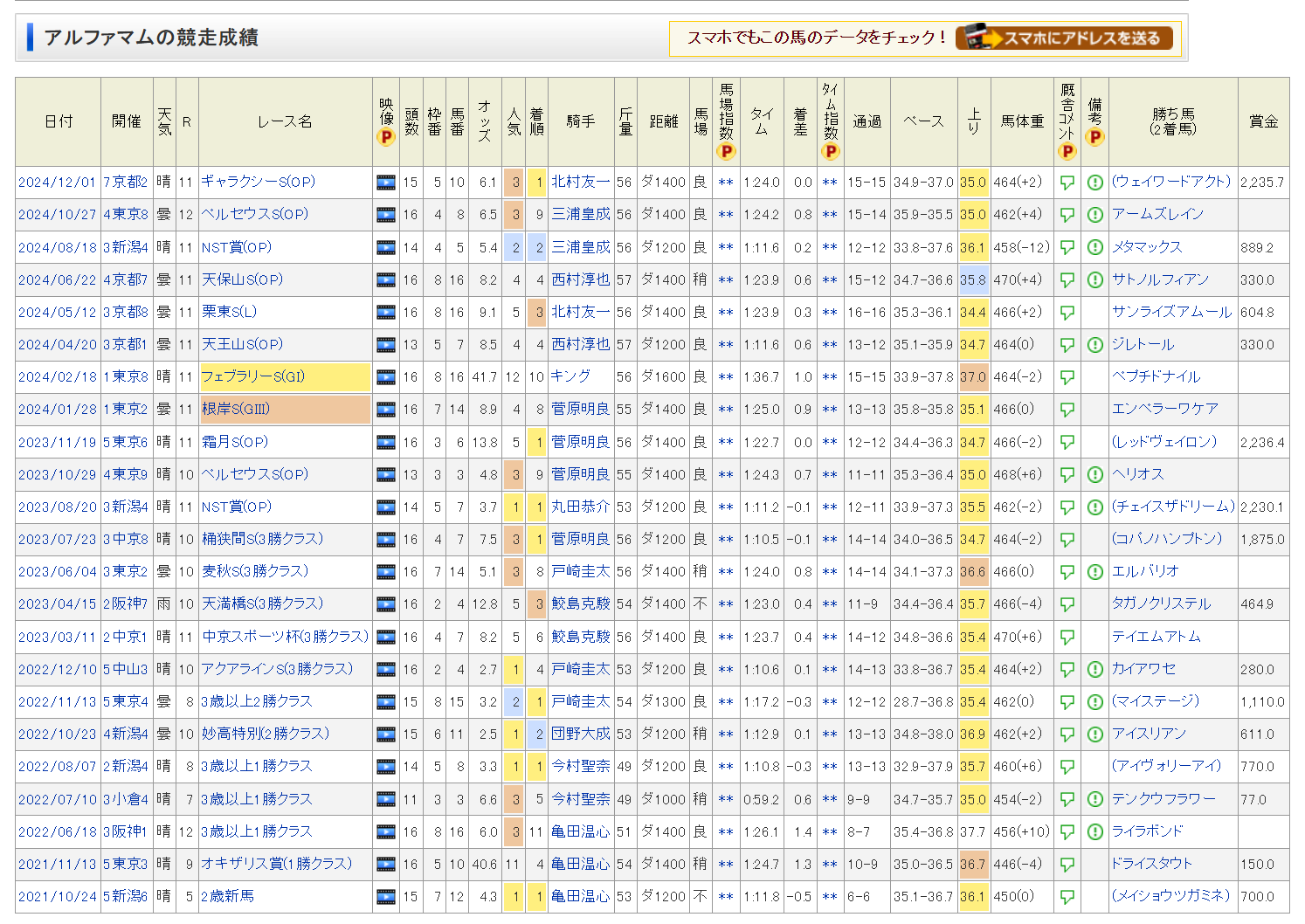Open the 2024/12/01 date link
Image resolution: width=1305 pixels, height=924 pixels.
[57, 183]
